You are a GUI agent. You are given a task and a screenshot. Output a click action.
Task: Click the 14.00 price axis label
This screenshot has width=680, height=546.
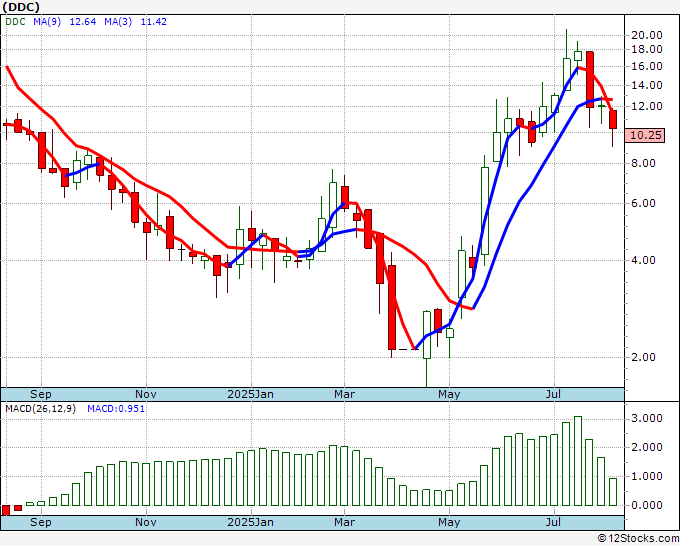tap(646, 85)
